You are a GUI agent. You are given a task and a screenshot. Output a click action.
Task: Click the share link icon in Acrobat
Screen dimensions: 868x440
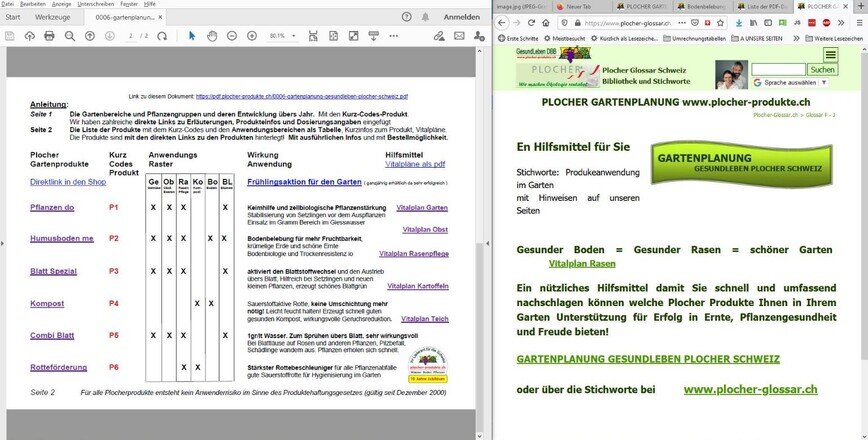tap(438, 36)
